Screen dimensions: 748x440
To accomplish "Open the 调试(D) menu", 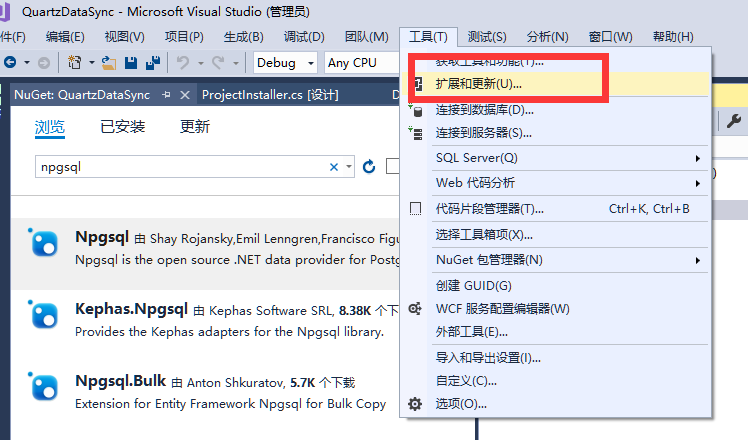I will click(304, 37).
